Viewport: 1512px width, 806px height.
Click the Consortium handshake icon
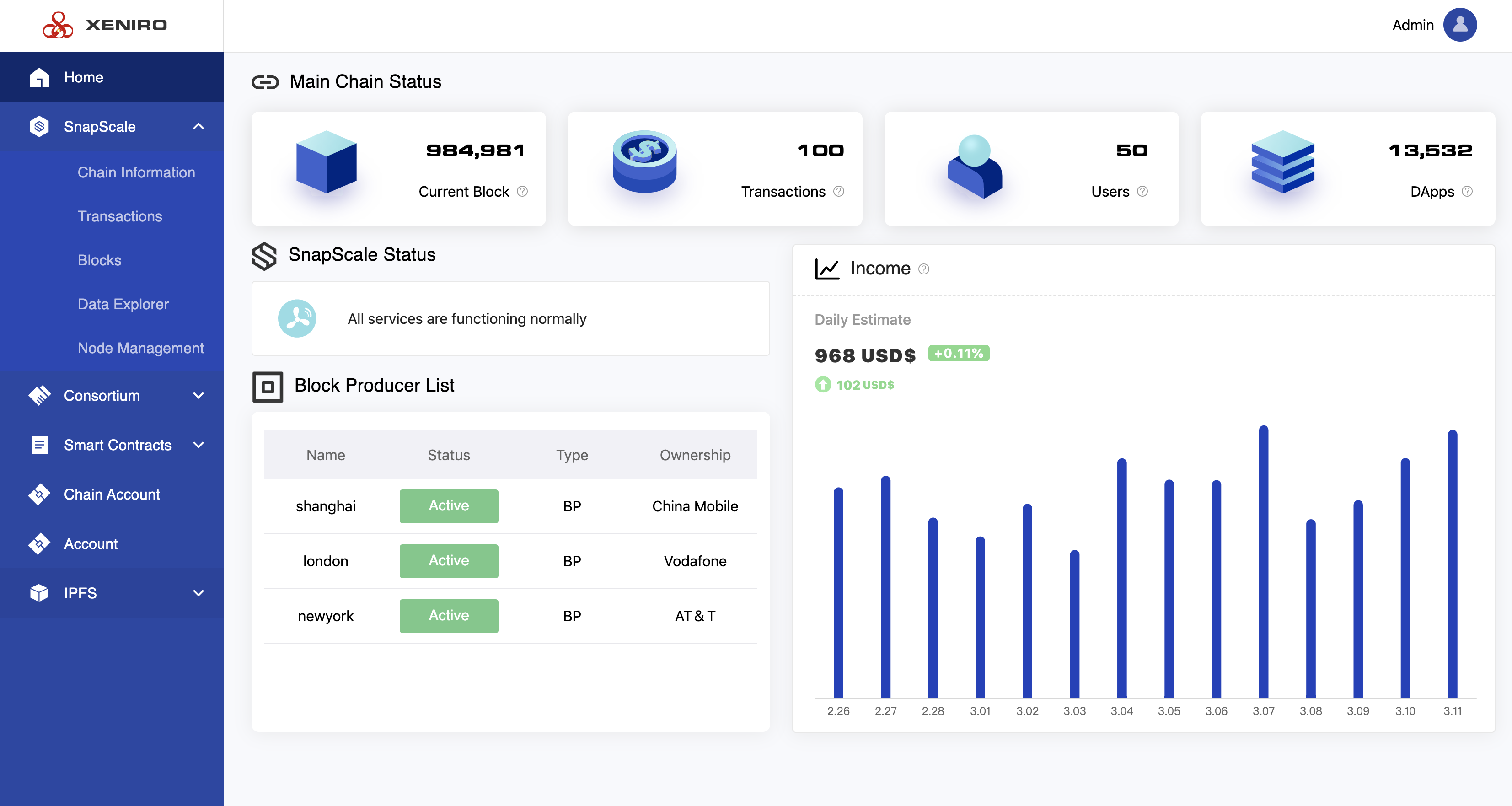click(x=39, y=395)
